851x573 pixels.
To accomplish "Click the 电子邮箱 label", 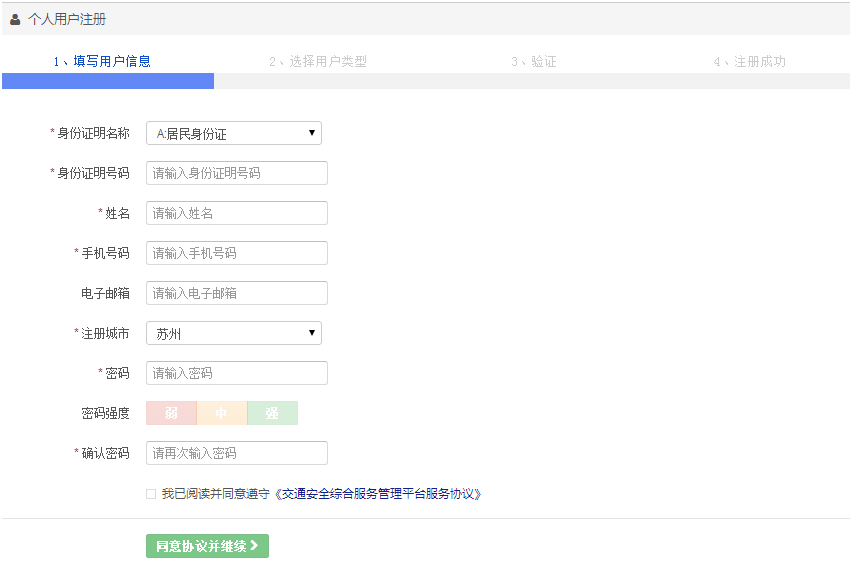I will (x=105, y=294).
